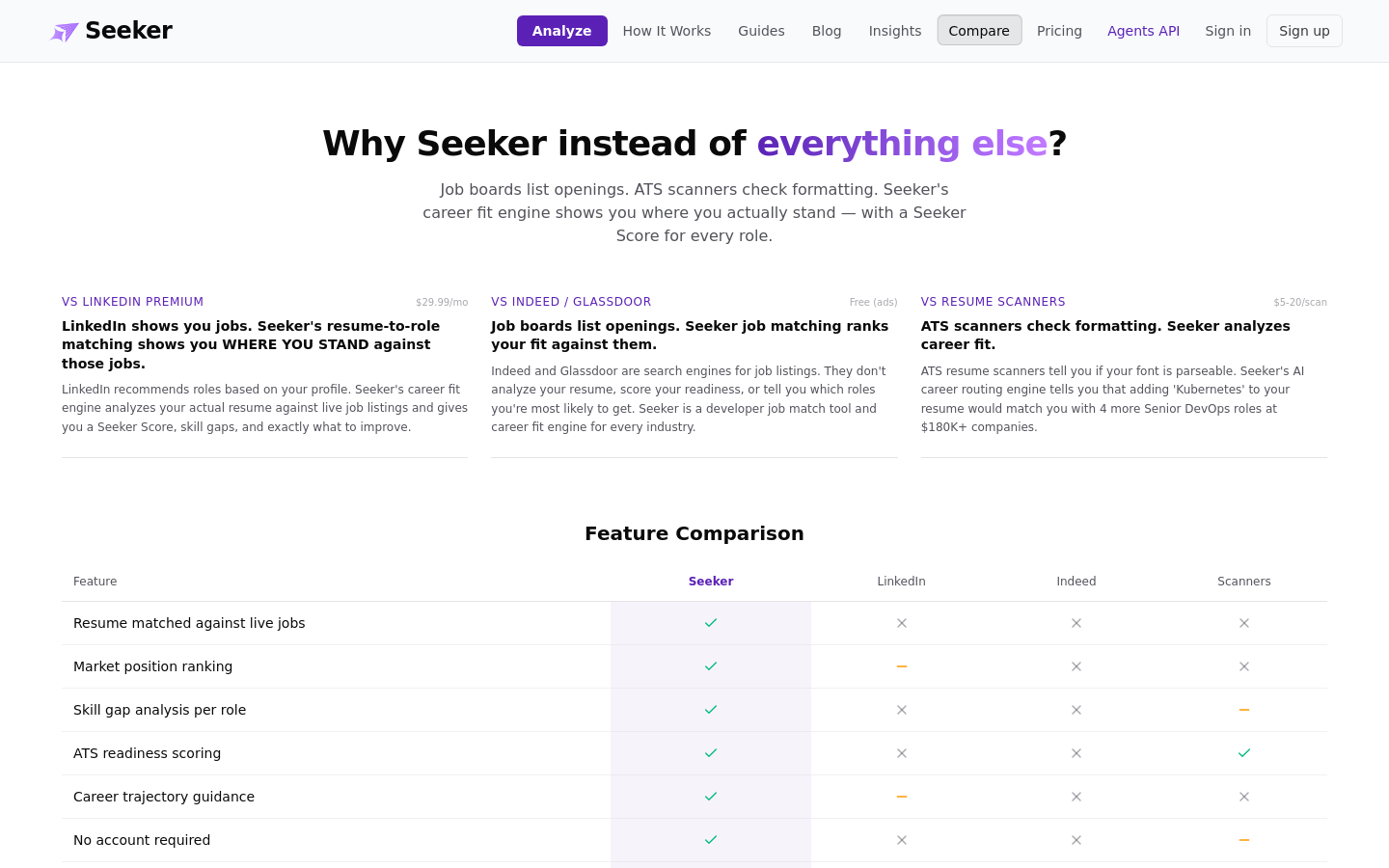Image resolution: width=1389 pixels, height=868 pixels.
Task: Click row label 'Resume matched against live jobs'
Action: click(189, 623)
